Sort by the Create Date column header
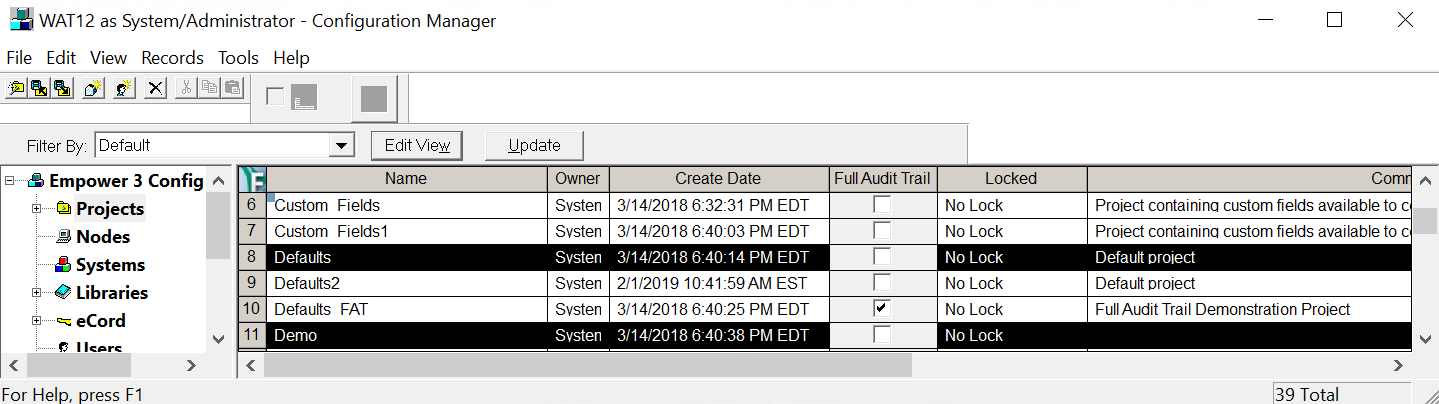1439x404 pixels. [x=718, y=179]
